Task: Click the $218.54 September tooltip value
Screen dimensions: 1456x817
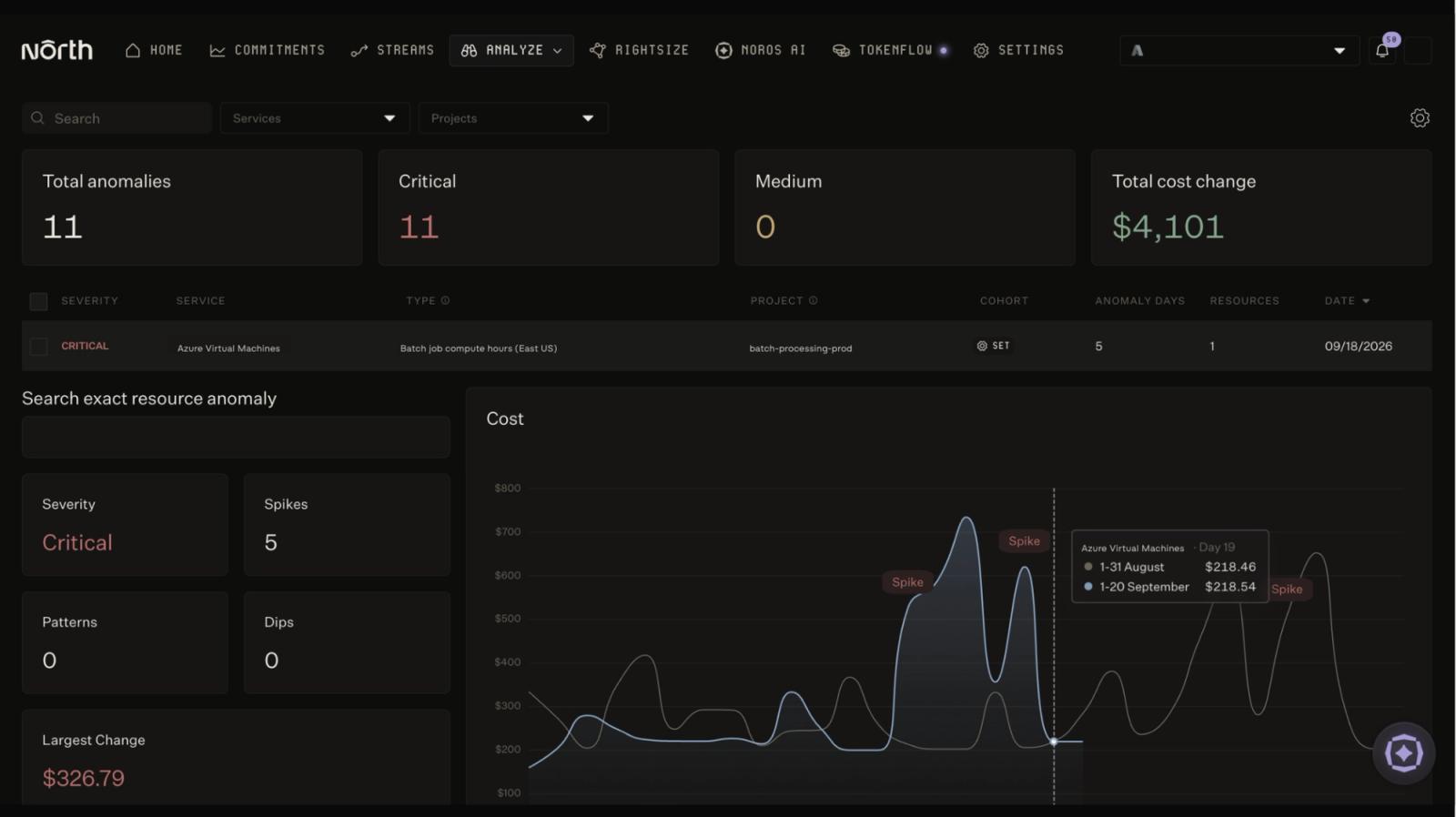Action: coord(1230,587)
